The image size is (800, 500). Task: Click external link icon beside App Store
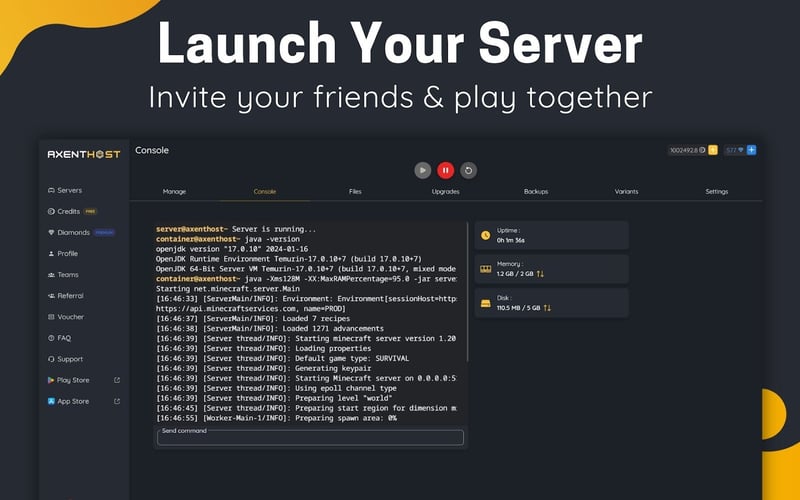coord(117,401)
